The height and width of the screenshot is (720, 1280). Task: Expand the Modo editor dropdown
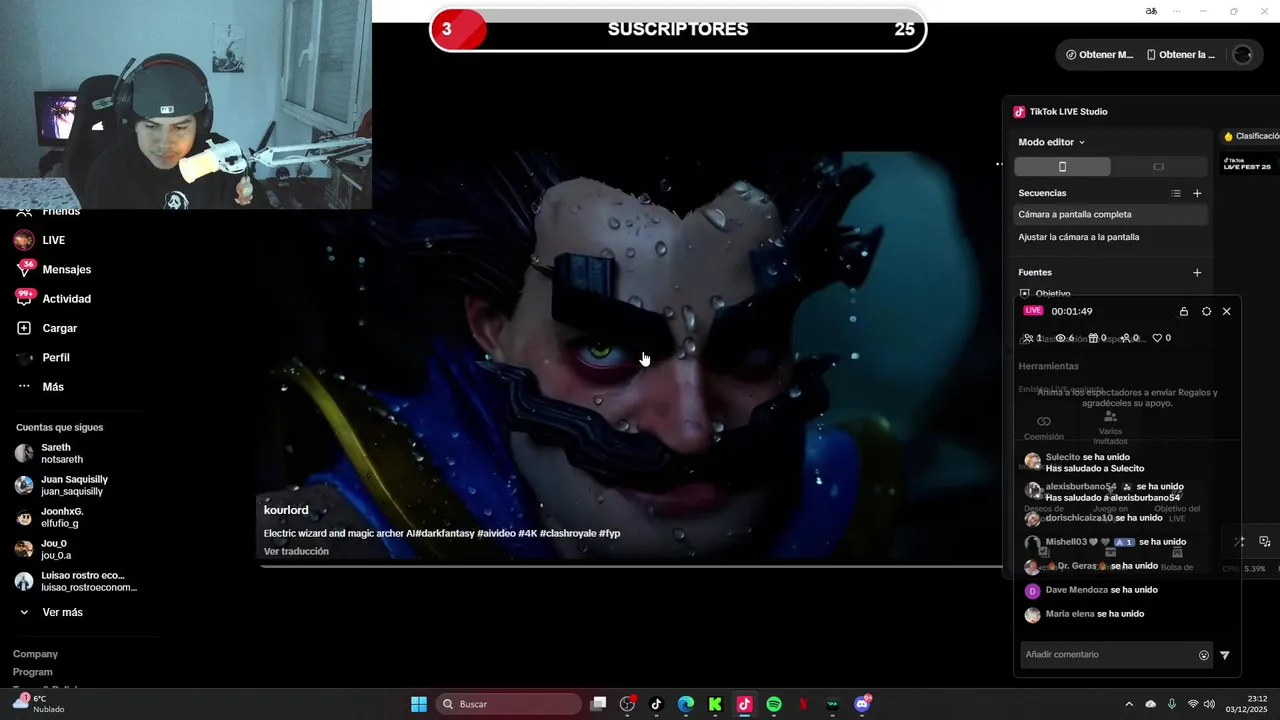coord(1052,142)
